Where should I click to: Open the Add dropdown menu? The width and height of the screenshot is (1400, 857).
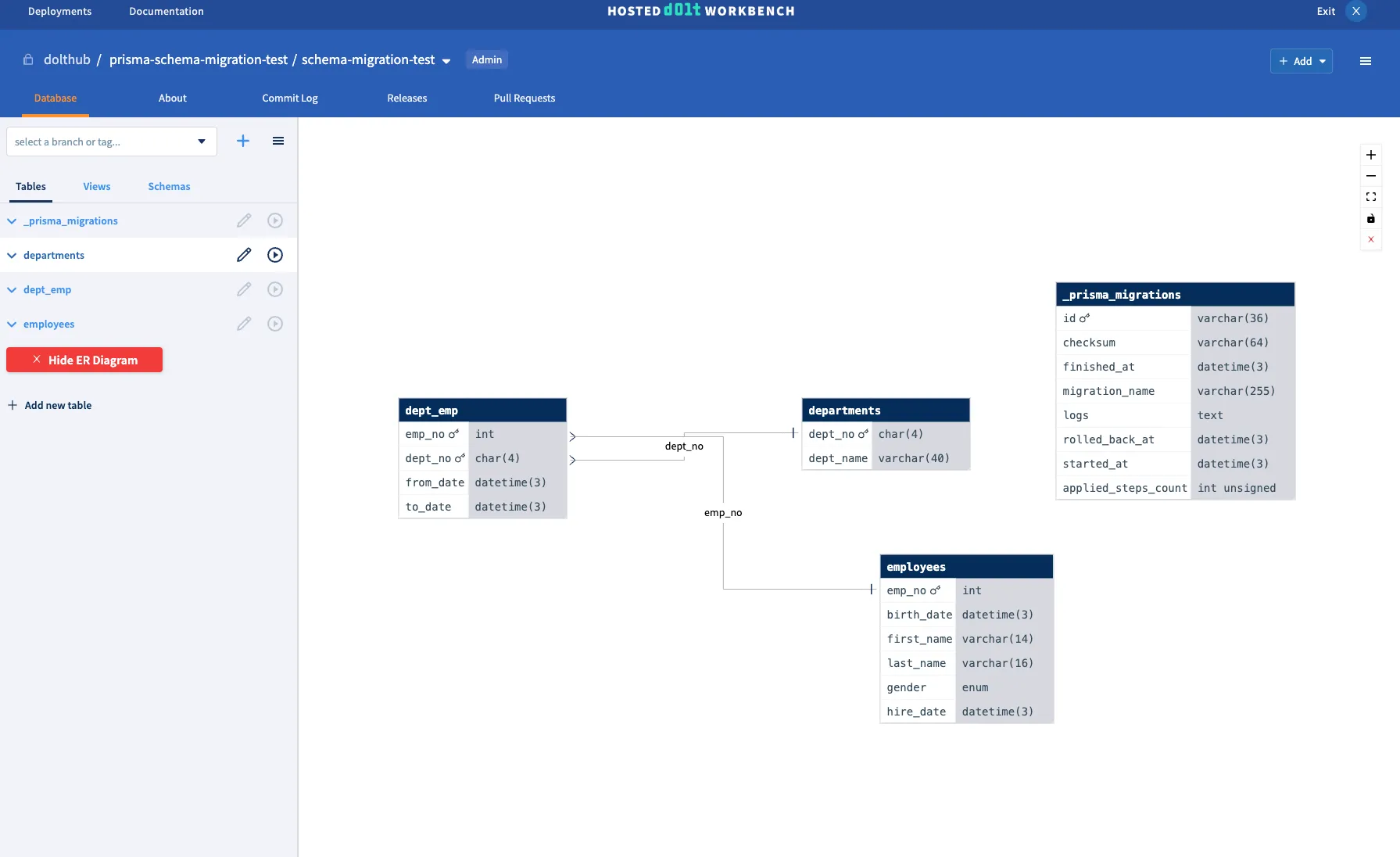(1301, 60)
